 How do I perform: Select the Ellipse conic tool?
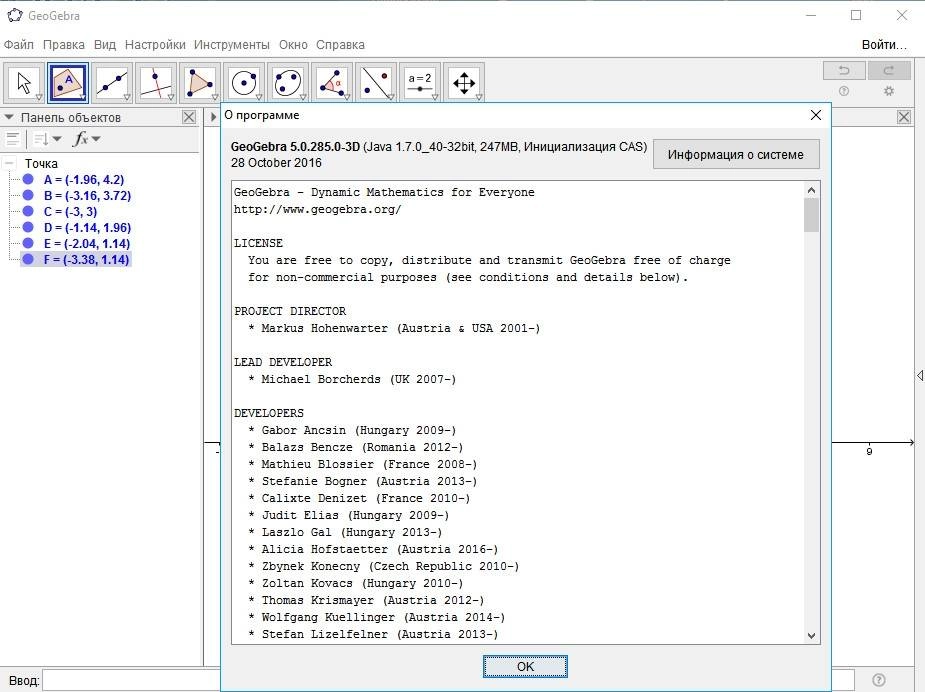click(x=288, y=83)
